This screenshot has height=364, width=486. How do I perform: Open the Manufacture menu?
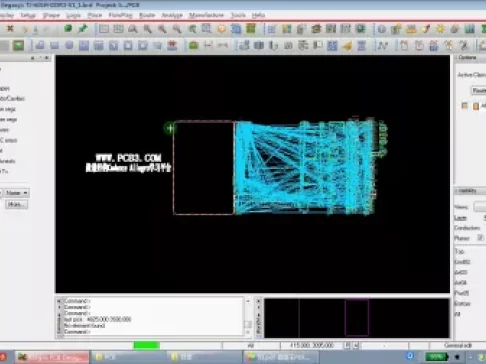pos(206,15)
